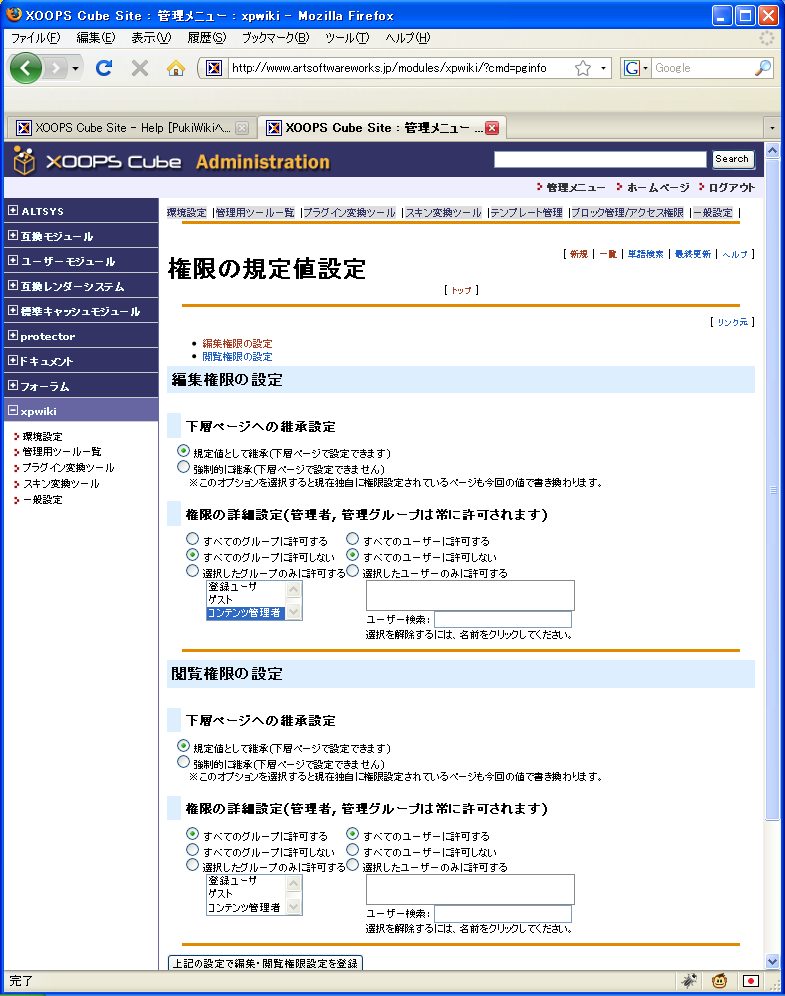Screen dimensions: 785x996
Task: Select forced inheritance under edit permissions
Action: [x=183, y=467]
